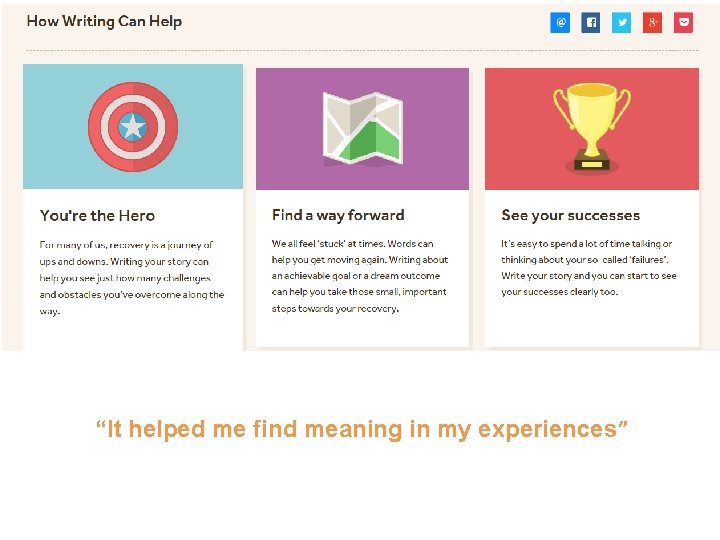The width and height of the screenshot is (720, 540).
Task: Click the so-called 'failures' paragraph
Action: tap(589, 267)
